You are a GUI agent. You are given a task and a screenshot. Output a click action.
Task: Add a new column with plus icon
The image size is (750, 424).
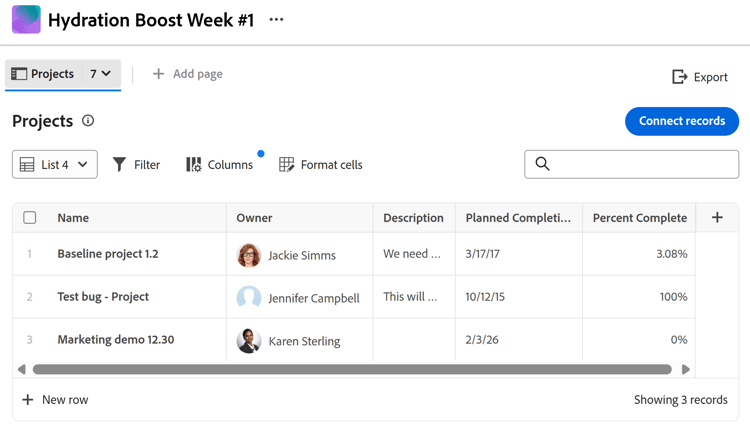tap(717, 217)
